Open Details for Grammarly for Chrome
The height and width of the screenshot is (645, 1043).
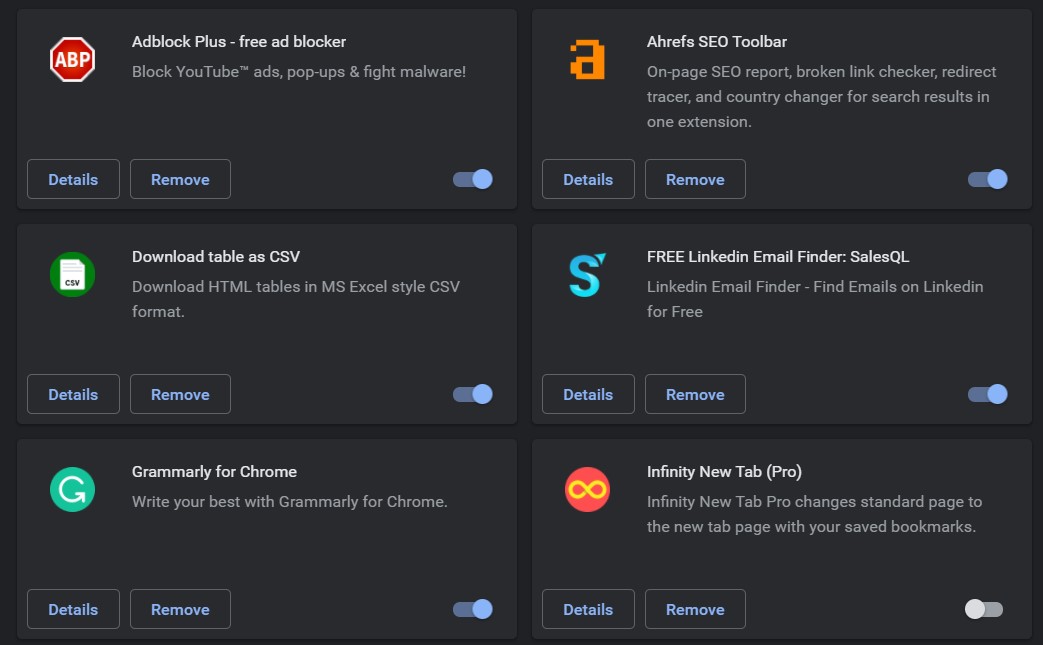click(x=73, y=609)
